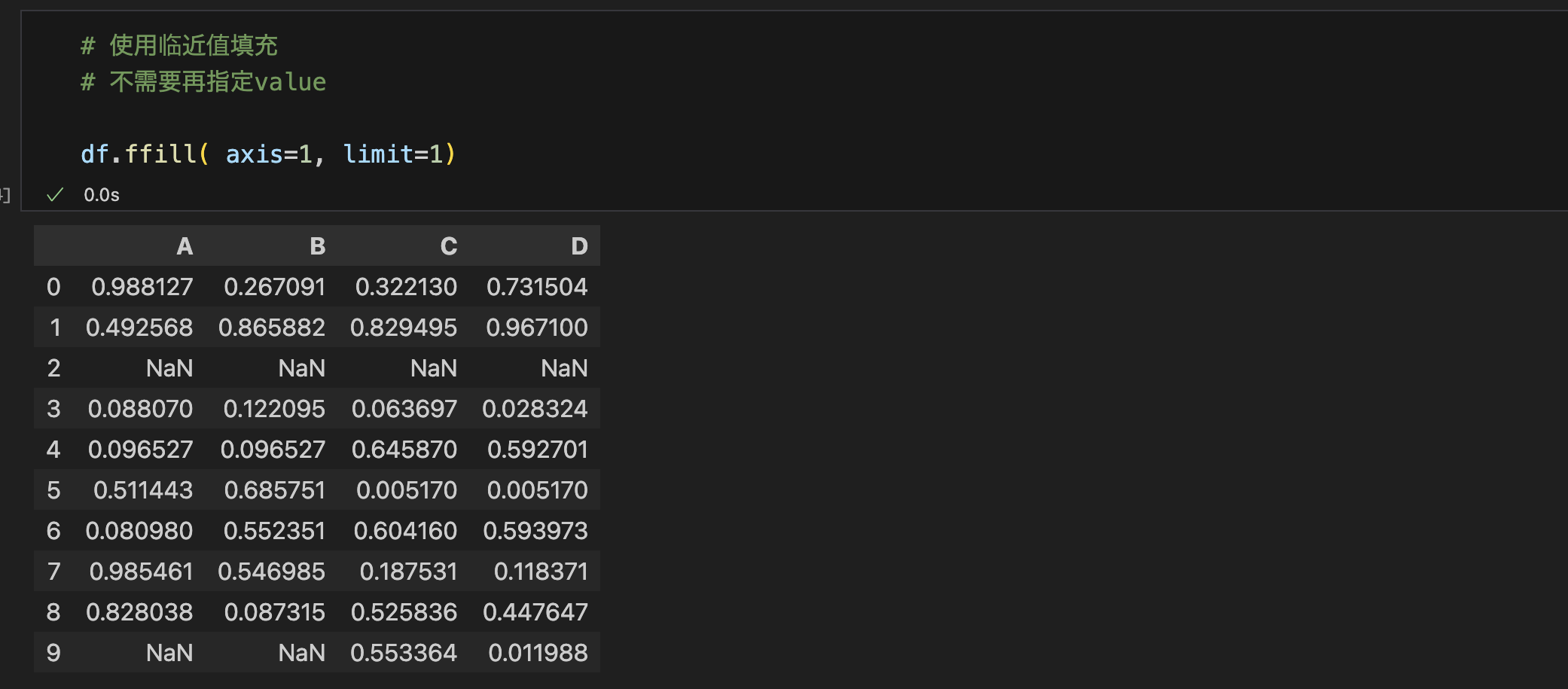The height and width of the screenshot is (689, 1568).
Task: Click the cell execution count bracket
Action: (x=5, y=196)
